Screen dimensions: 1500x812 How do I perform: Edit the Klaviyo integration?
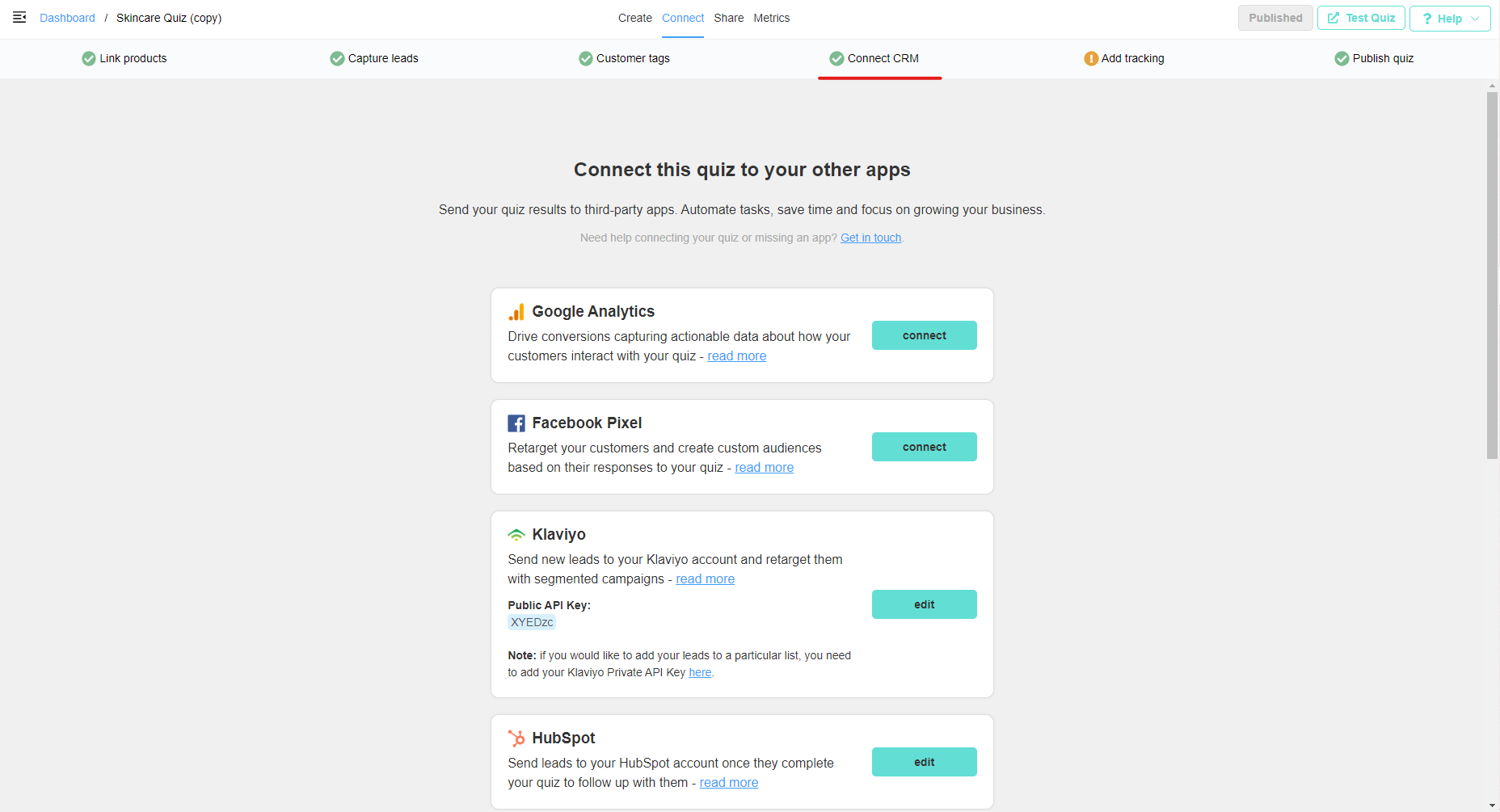point(924,604)
